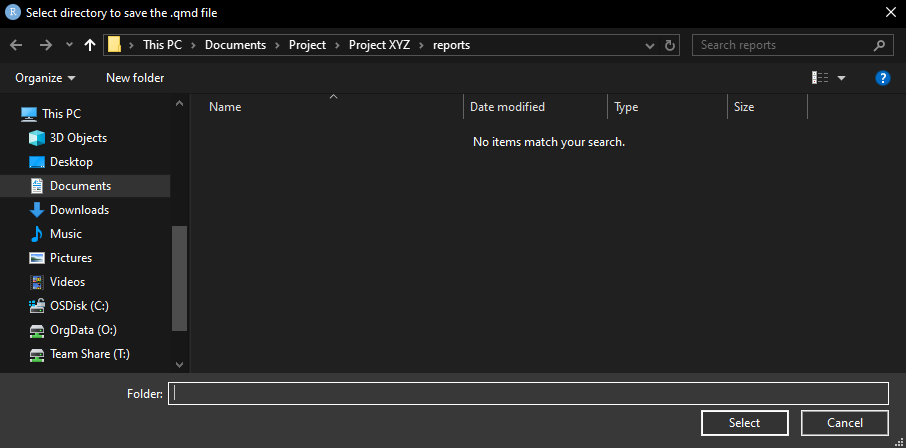The image size is (906, 448).
Task: Expand the address bar previous locations dropdown
Action: point(651,45)
